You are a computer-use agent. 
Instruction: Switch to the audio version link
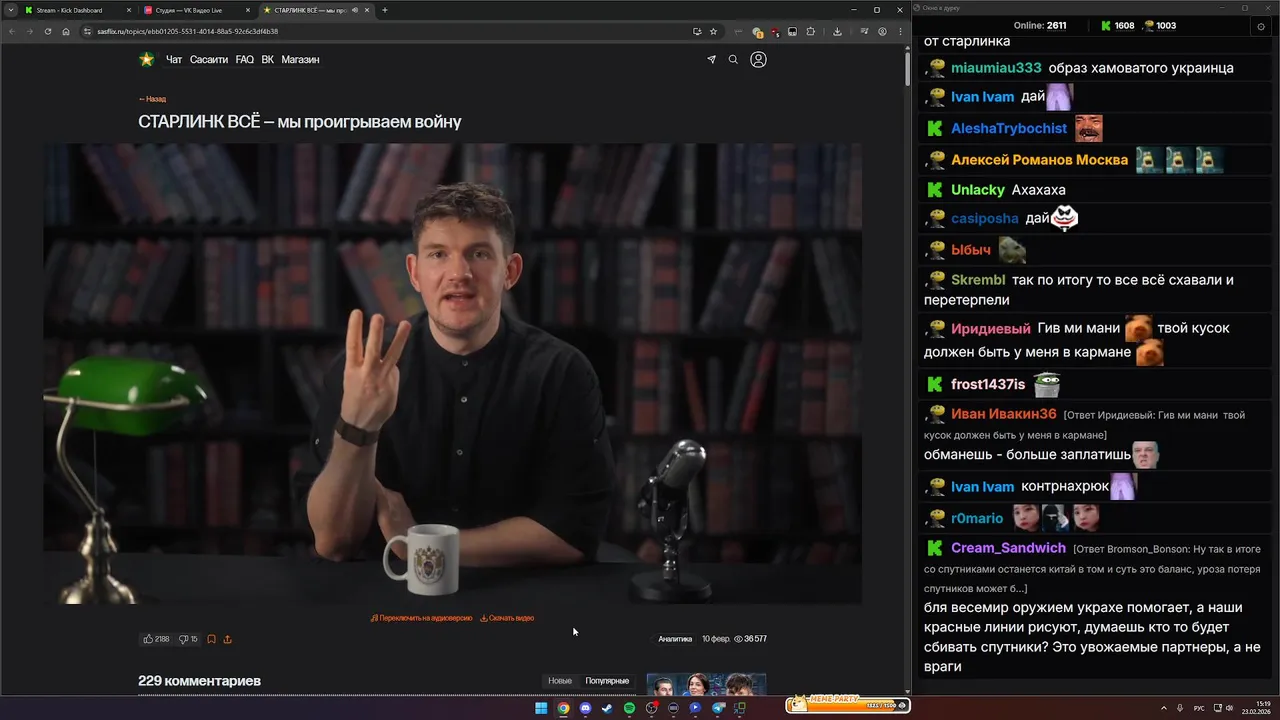pyautogui.click(x=421, y=618)
